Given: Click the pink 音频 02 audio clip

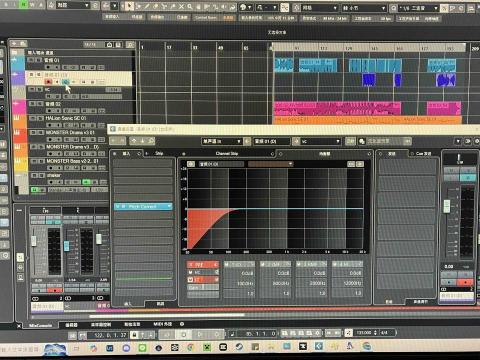Looking at the screenshot, I should tap(337, 108).
